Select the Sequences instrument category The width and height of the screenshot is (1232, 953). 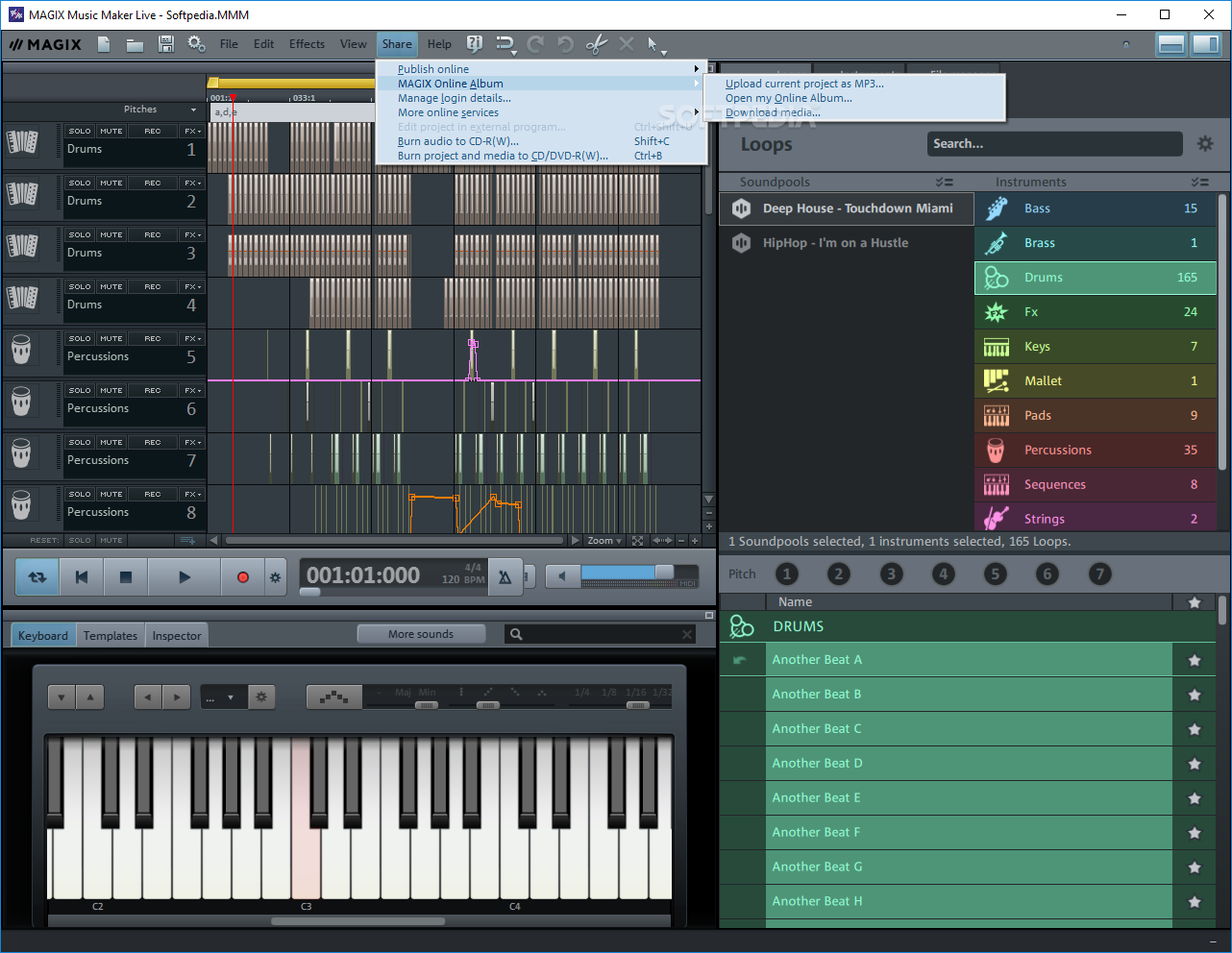1096,485
